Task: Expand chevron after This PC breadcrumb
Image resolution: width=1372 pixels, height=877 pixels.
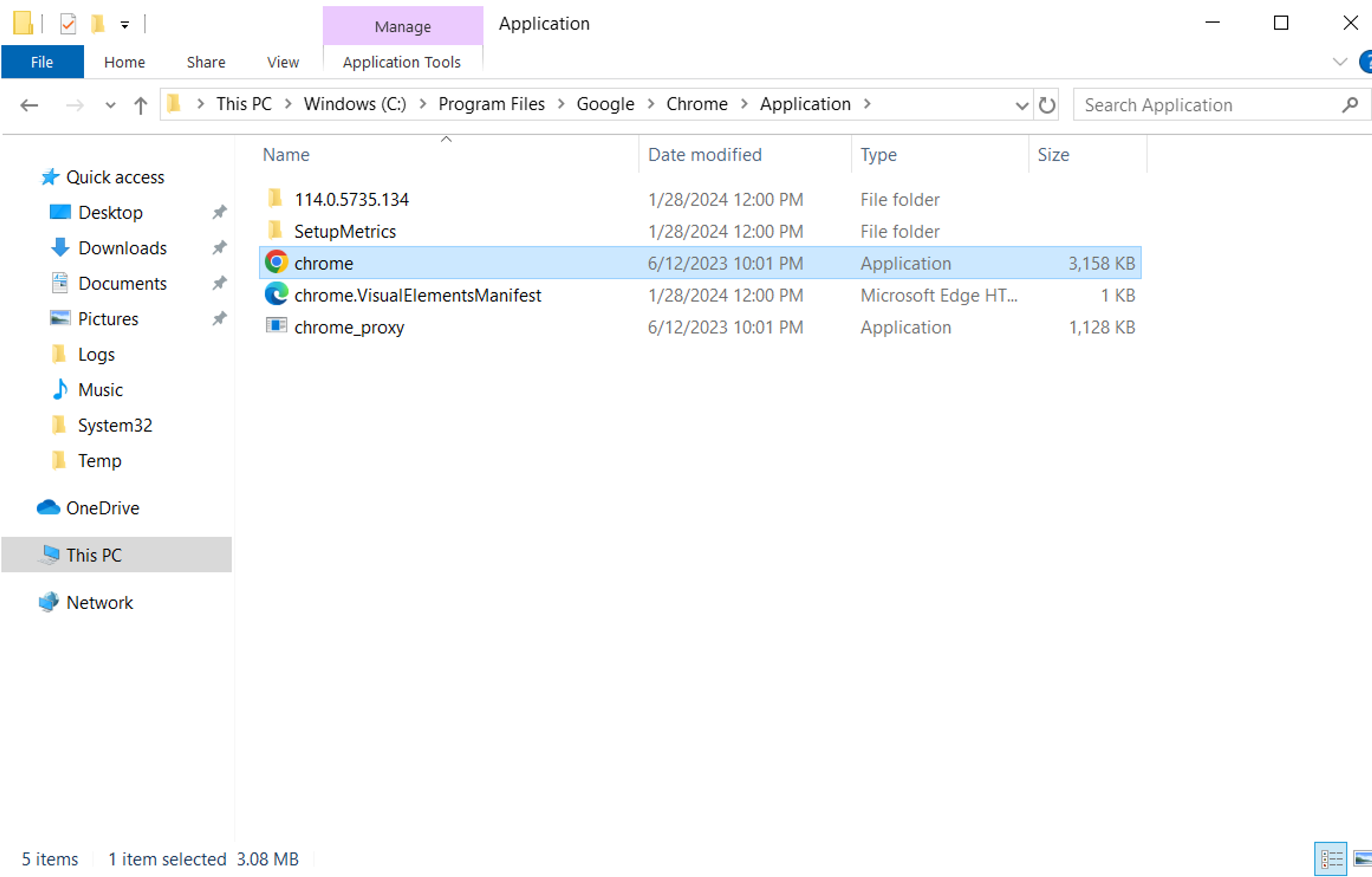Action: [288, 104]
